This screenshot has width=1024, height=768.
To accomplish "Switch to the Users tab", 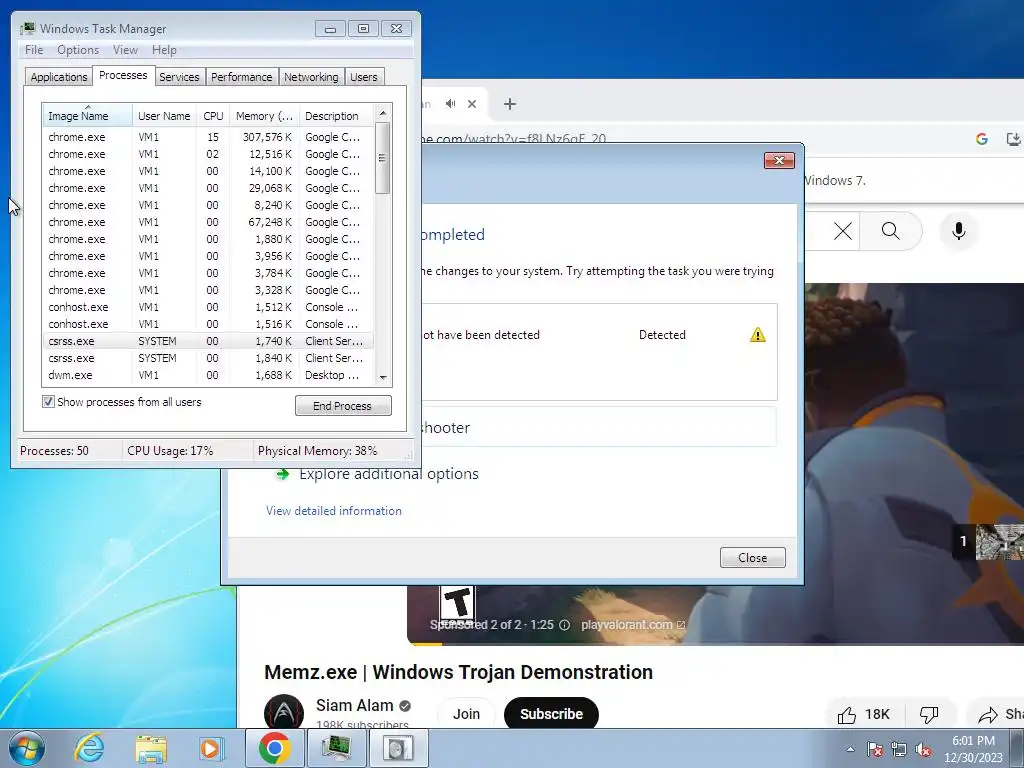I will coord(363,77).
